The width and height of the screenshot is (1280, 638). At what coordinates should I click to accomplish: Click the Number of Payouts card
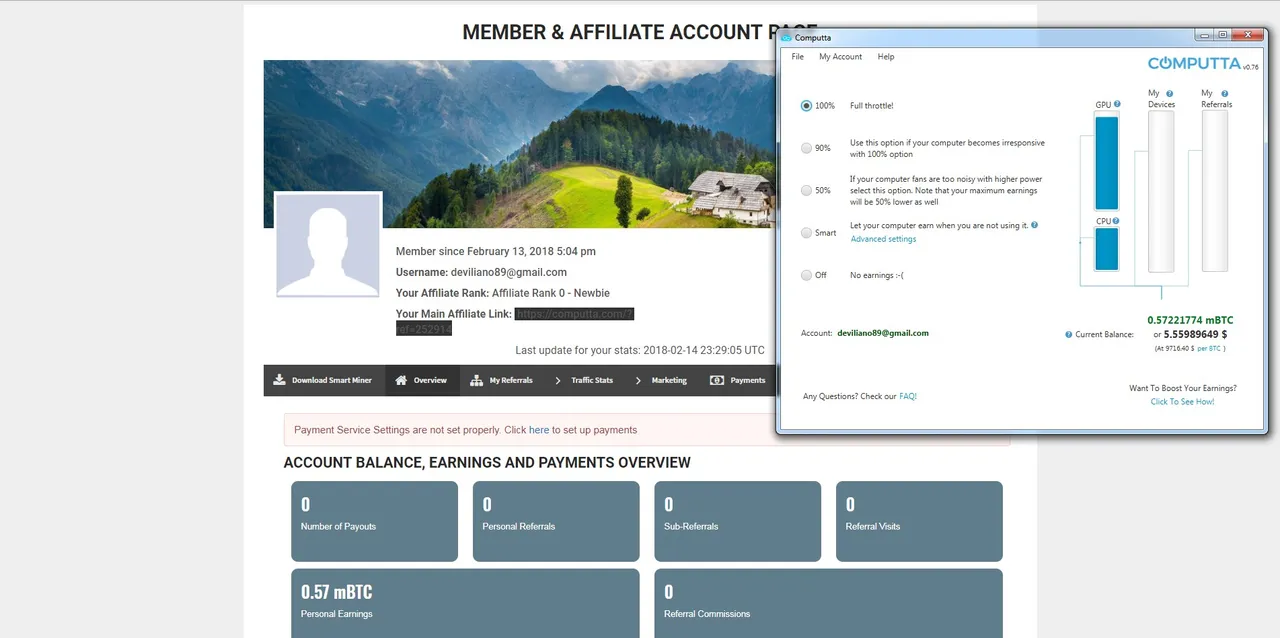point(374,521)
